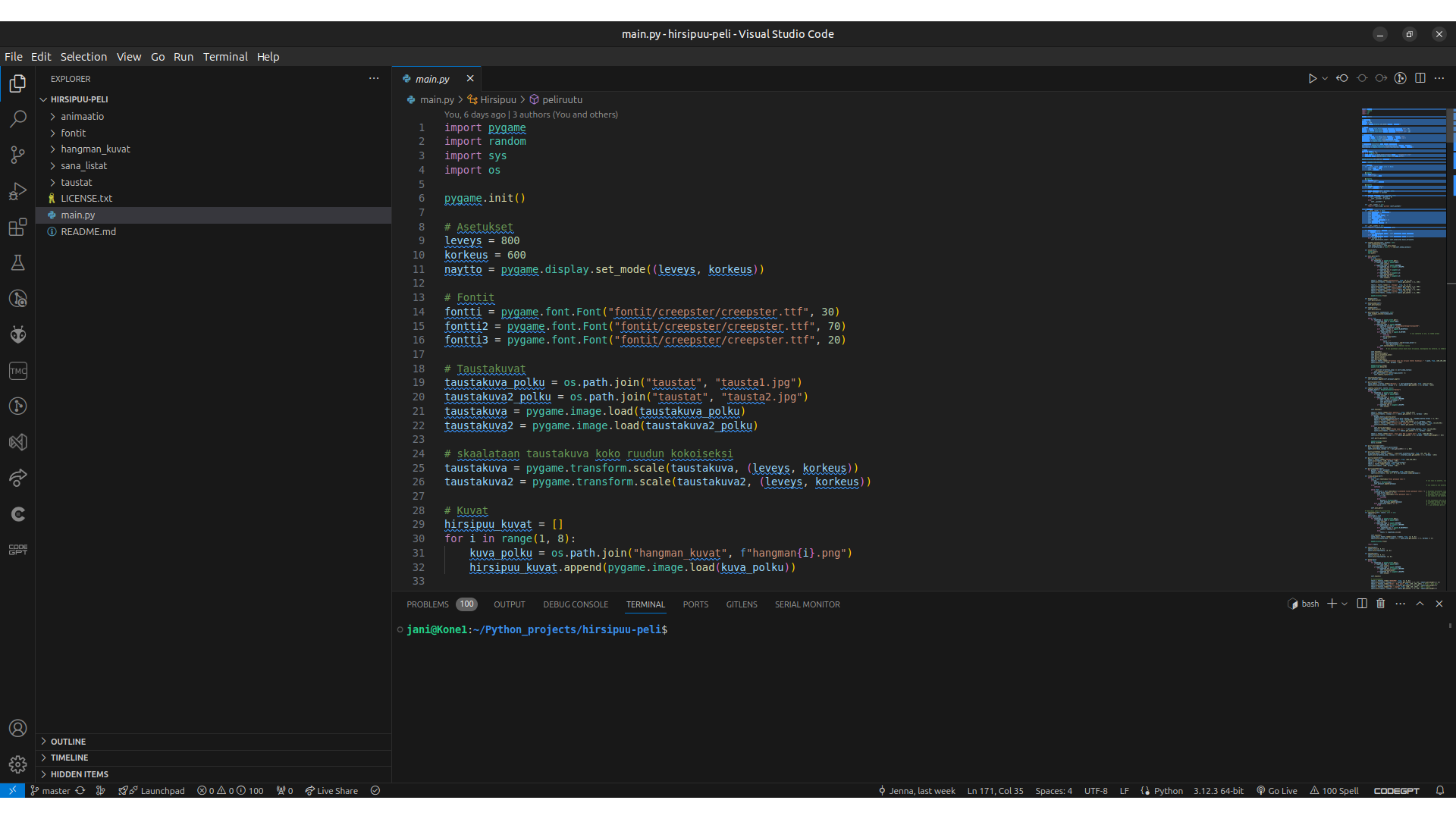Click the Run Python File play button
The image size is (1456, 819).
pyautogui.click(x=1312, y=78)
